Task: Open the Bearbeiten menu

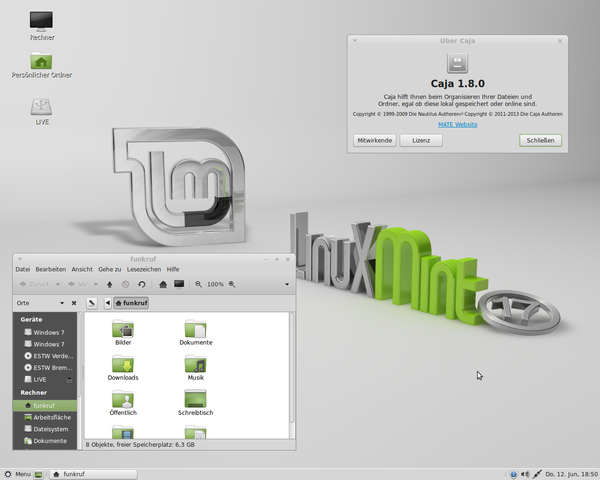Action: tap(51, 269)
